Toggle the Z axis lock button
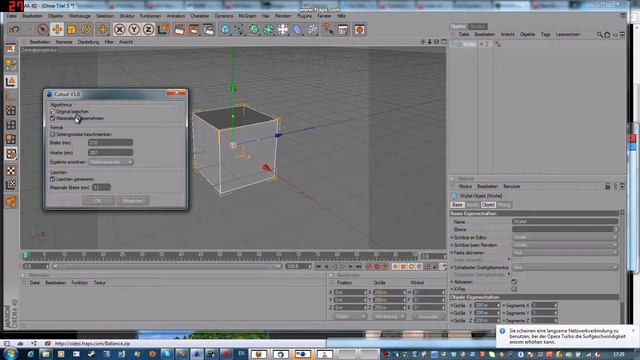The height and width of the screenshot is (360, 640). tap(148, 29)
